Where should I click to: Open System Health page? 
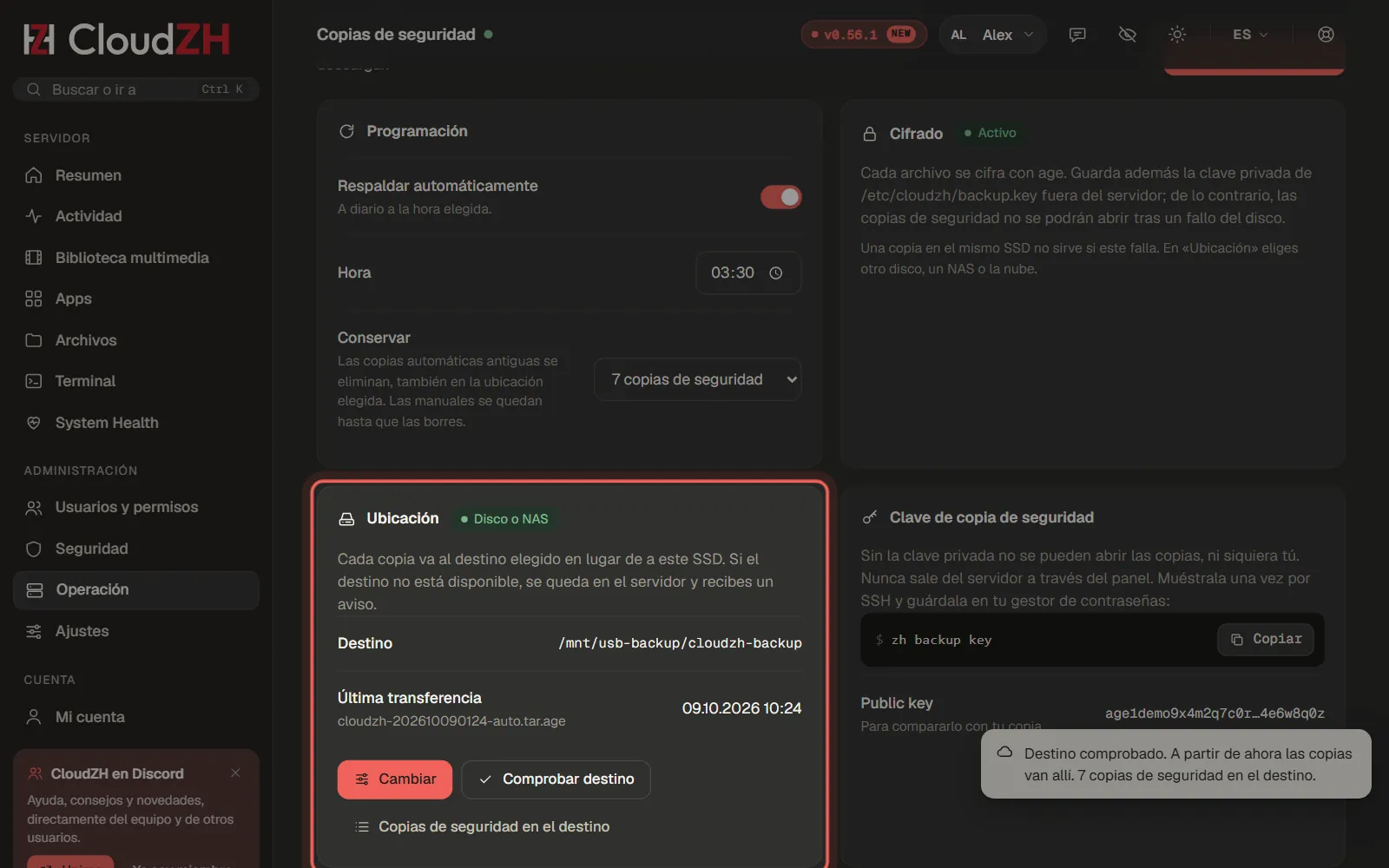[x=136, y=423]
